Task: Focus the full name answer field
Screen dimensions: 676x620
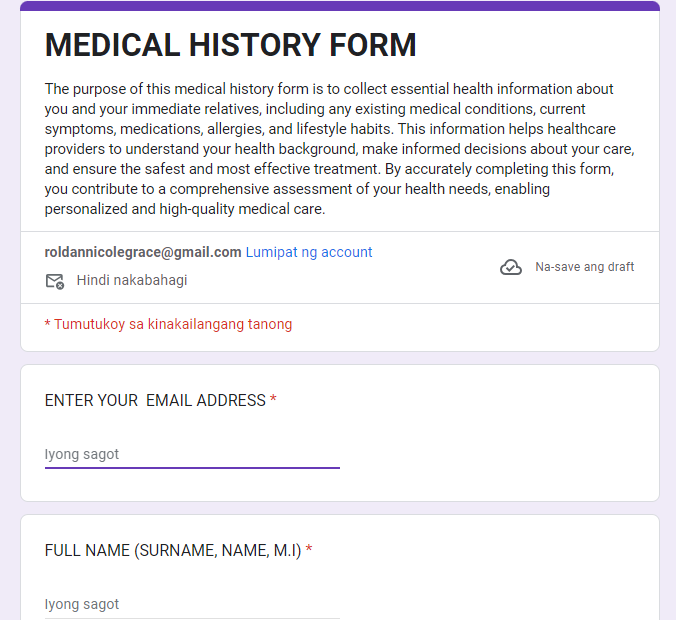Action: click(x=192, y=604)
